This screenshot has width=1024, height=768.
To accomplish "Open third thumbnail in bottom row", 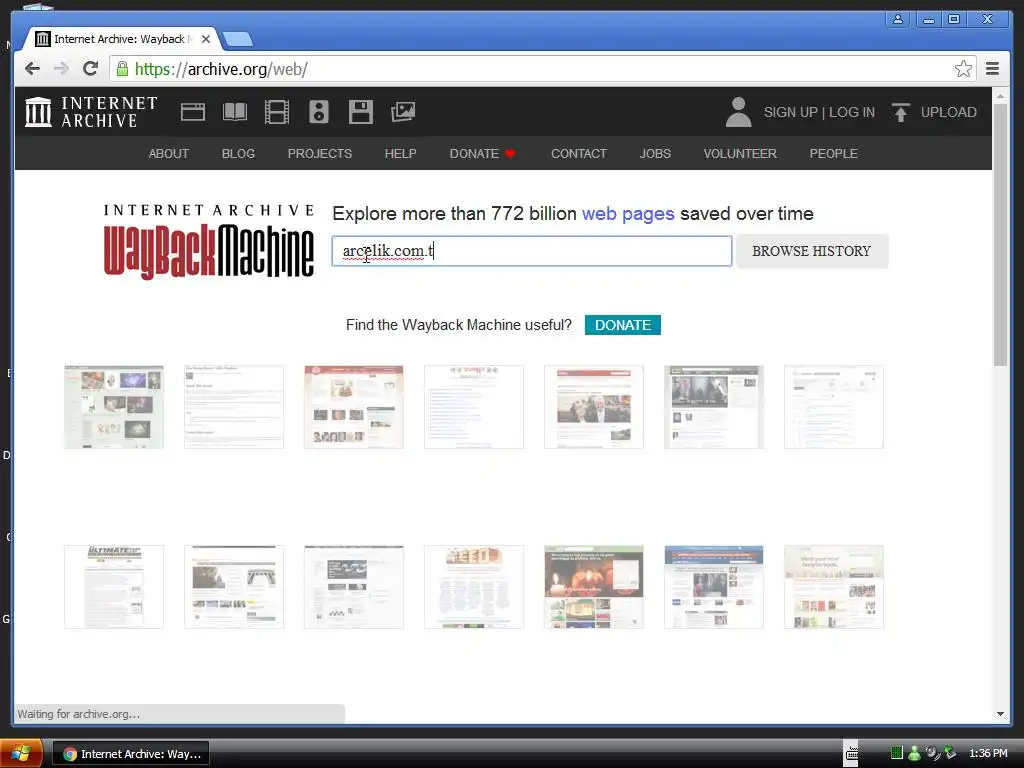I will (354, 587).
